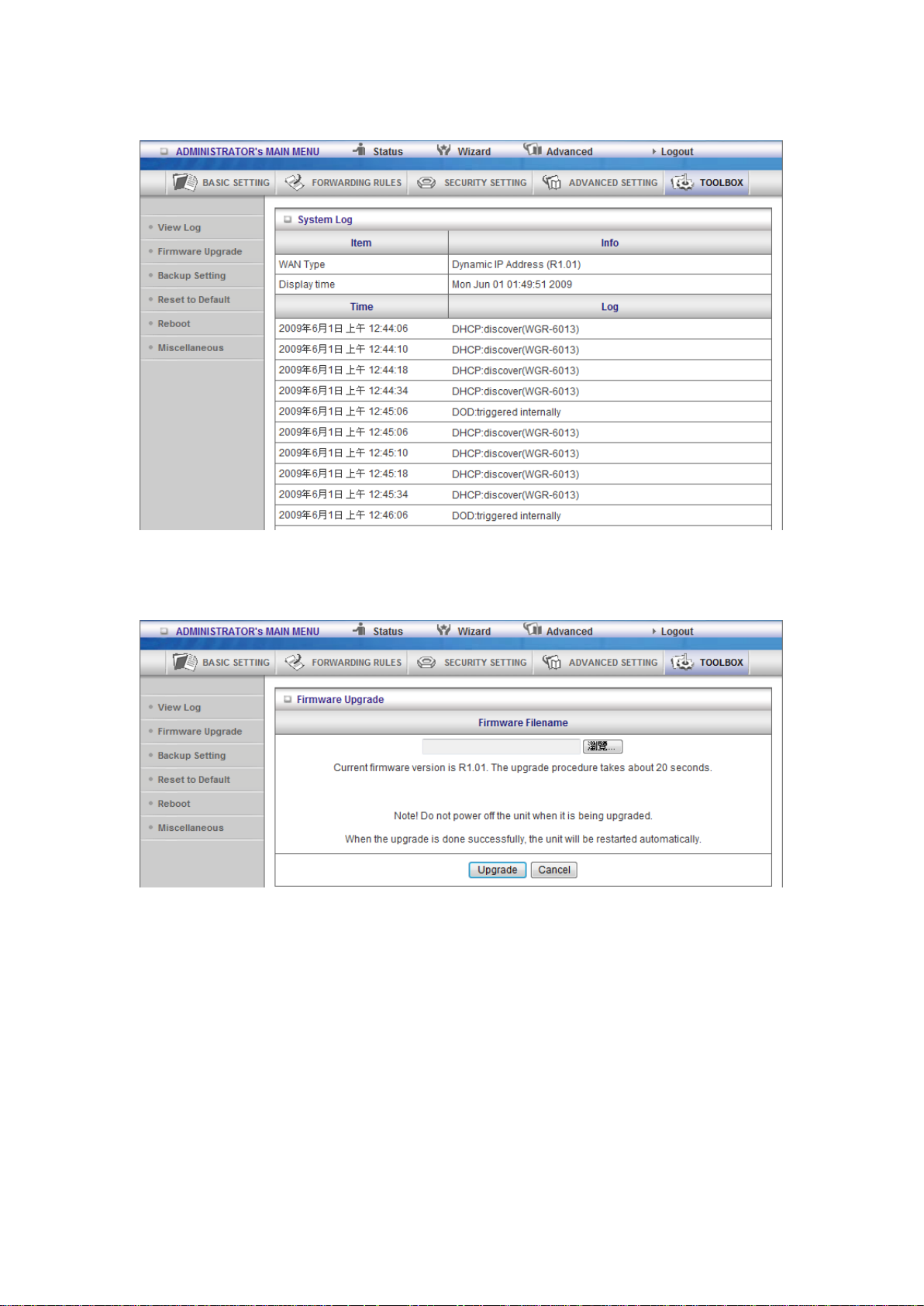The width and height of the screenshot is (924, 1306).
Task: Open Miscellaneous in the Firmware Upgrade sidebar
Action: pos(191,828)
